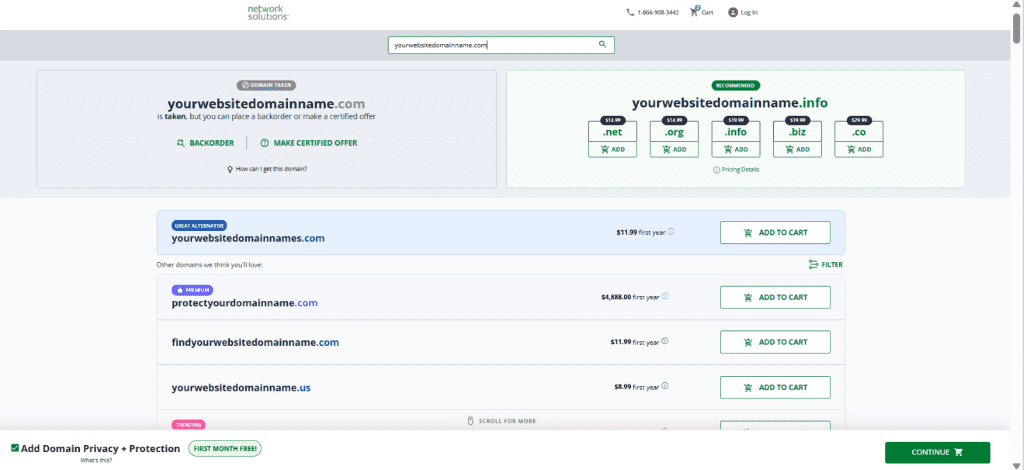Screen dimensions: 1024x470
Task: Click the Network Solutions logo
Action: [x=268, y=12]
